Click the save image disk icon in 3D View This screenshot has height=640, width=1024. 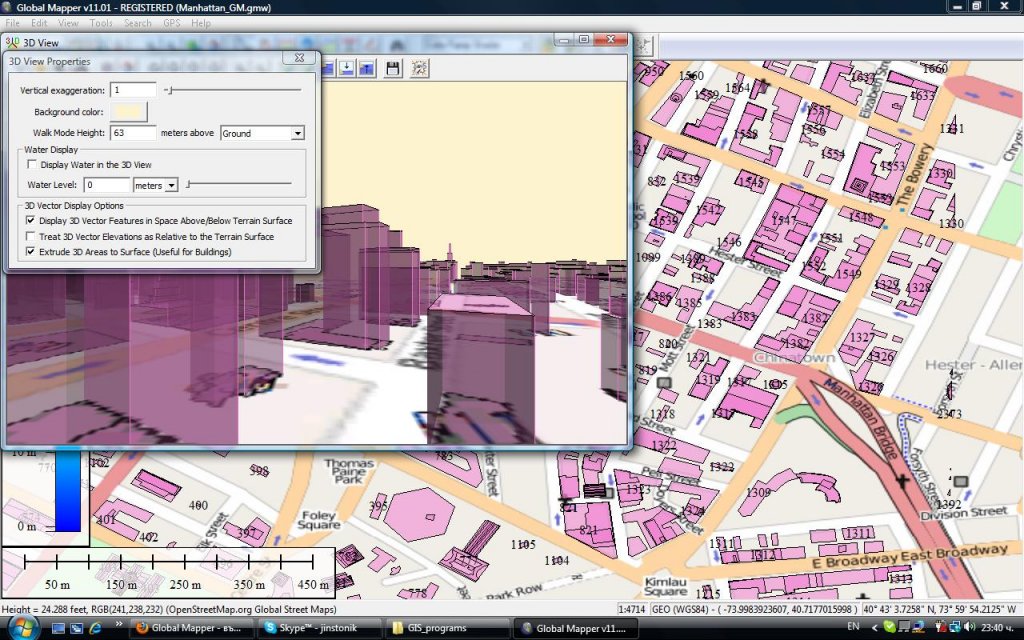tap(393, 68)
